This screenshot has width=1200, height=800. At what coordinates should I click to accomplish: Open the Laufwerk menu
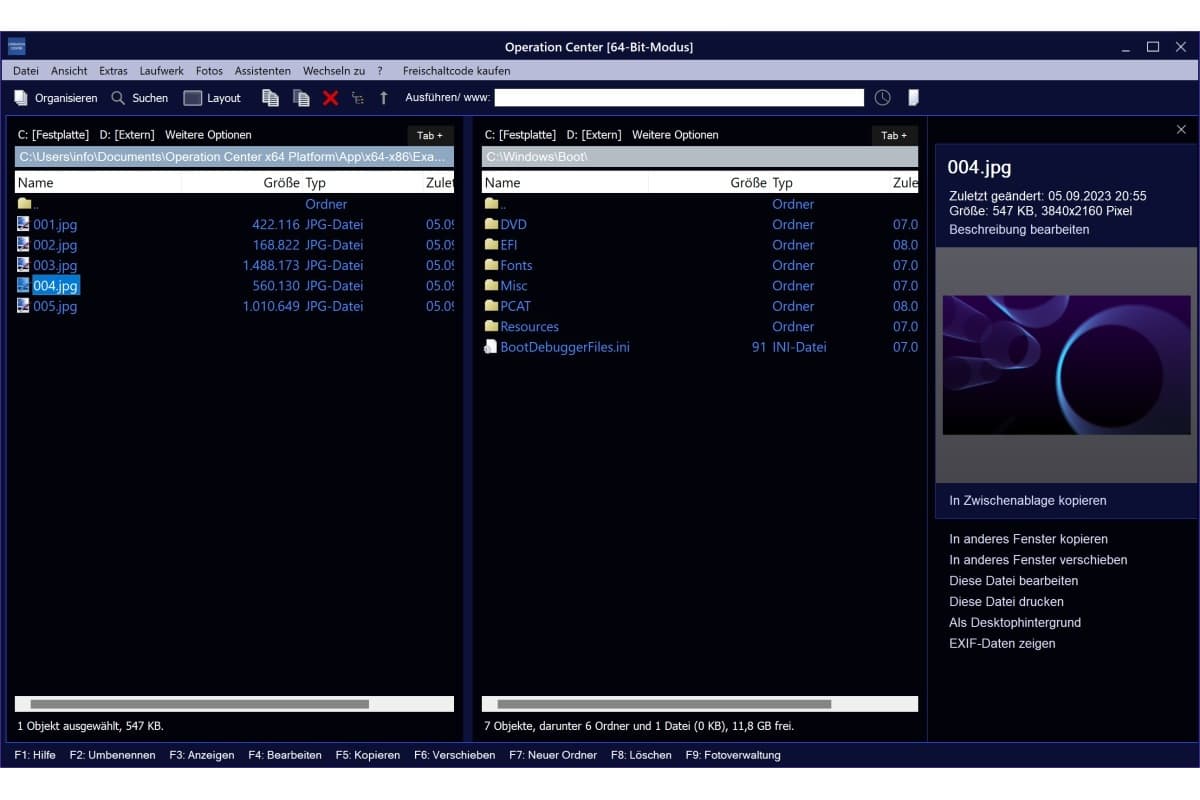[161, 71]
